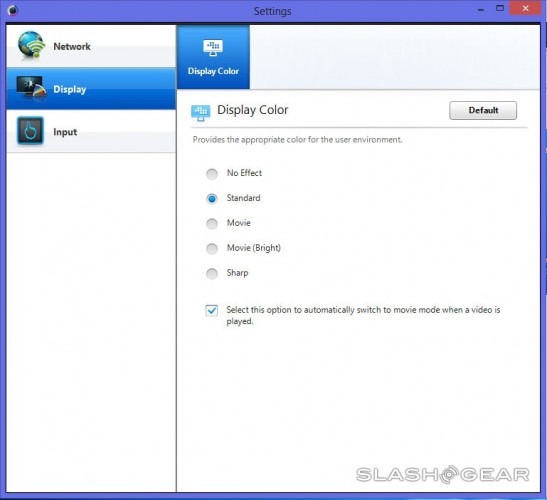The image size is (547, 500).
Task: Select the No Effect radio option
Action: (x=212, y=173)
